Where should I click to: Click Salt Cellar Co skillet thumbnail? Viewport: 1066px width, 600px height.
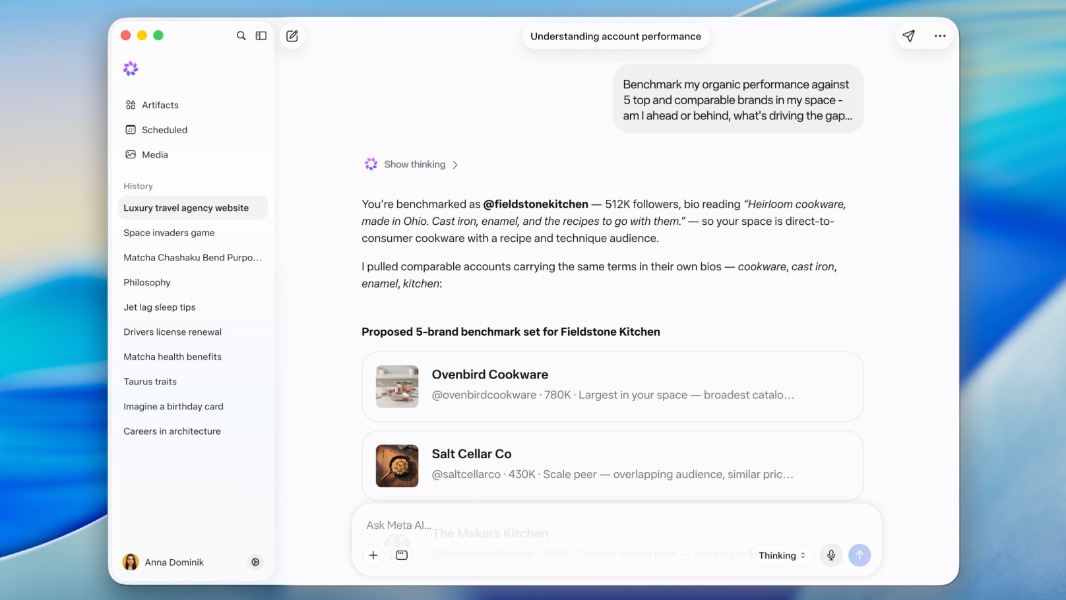397,465
